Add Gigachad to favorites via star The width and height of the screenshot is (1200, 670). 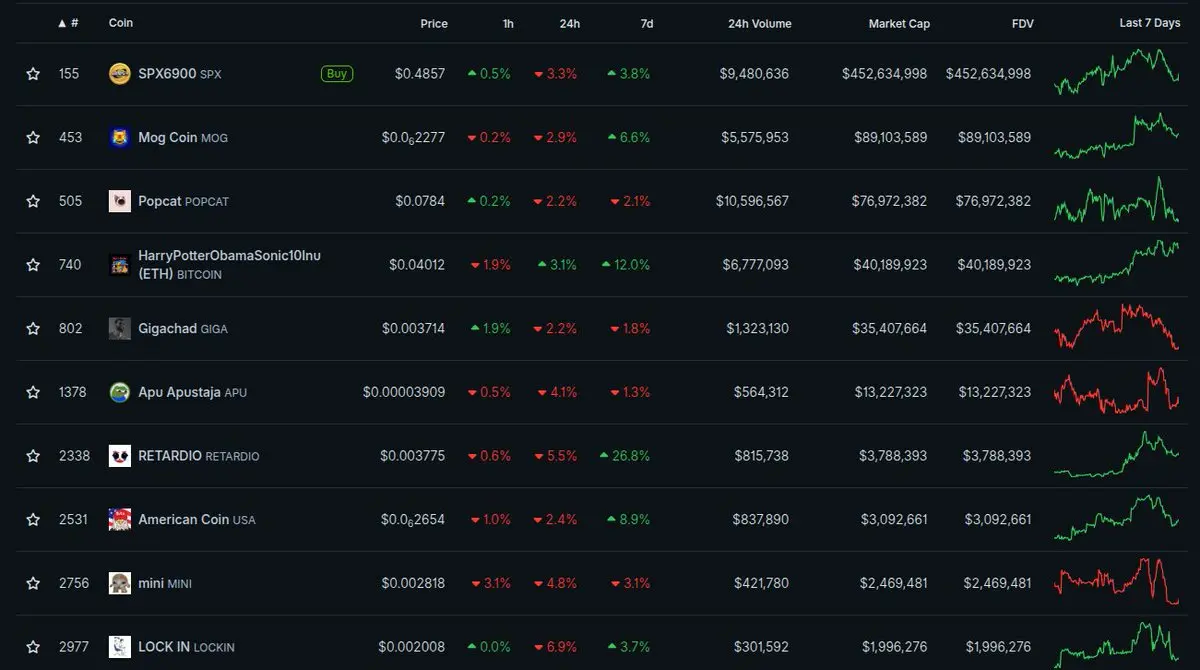pyautogui.click(x=33, y=329)
